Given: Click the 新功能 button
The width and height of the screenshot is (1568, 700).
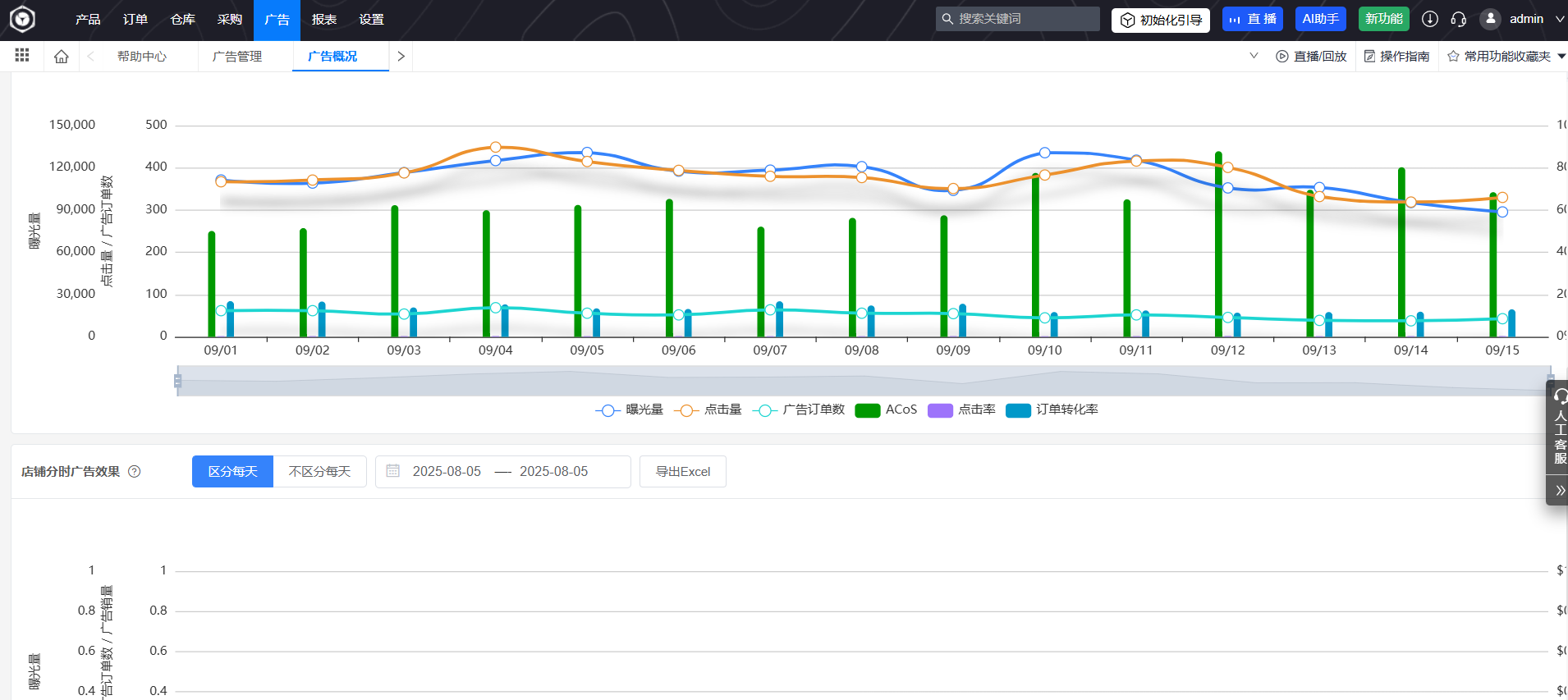Looking at the screenshot, I should click(x=1384, y=19).
